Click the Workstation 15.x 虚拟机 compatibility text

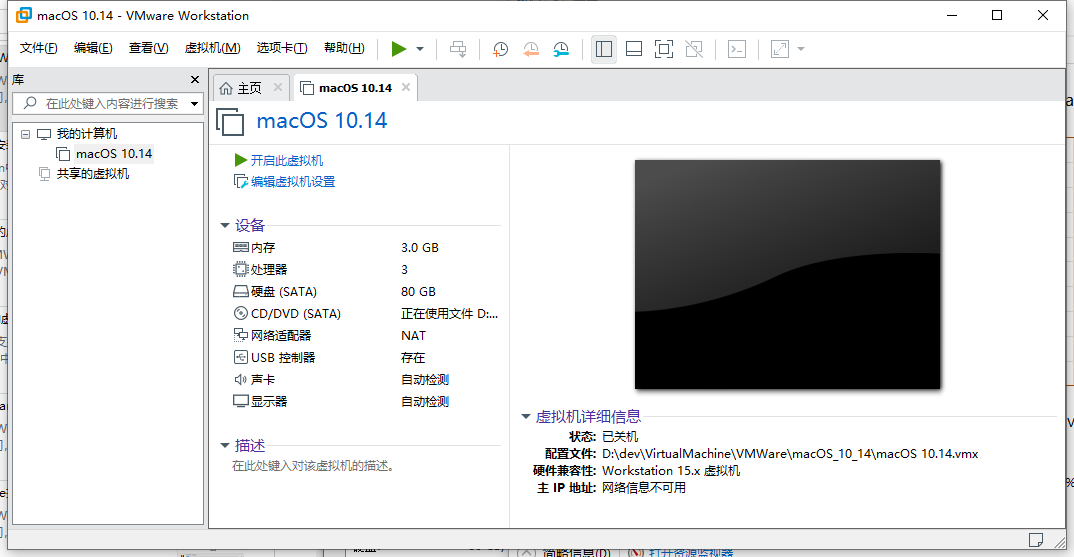coord(671,471)
